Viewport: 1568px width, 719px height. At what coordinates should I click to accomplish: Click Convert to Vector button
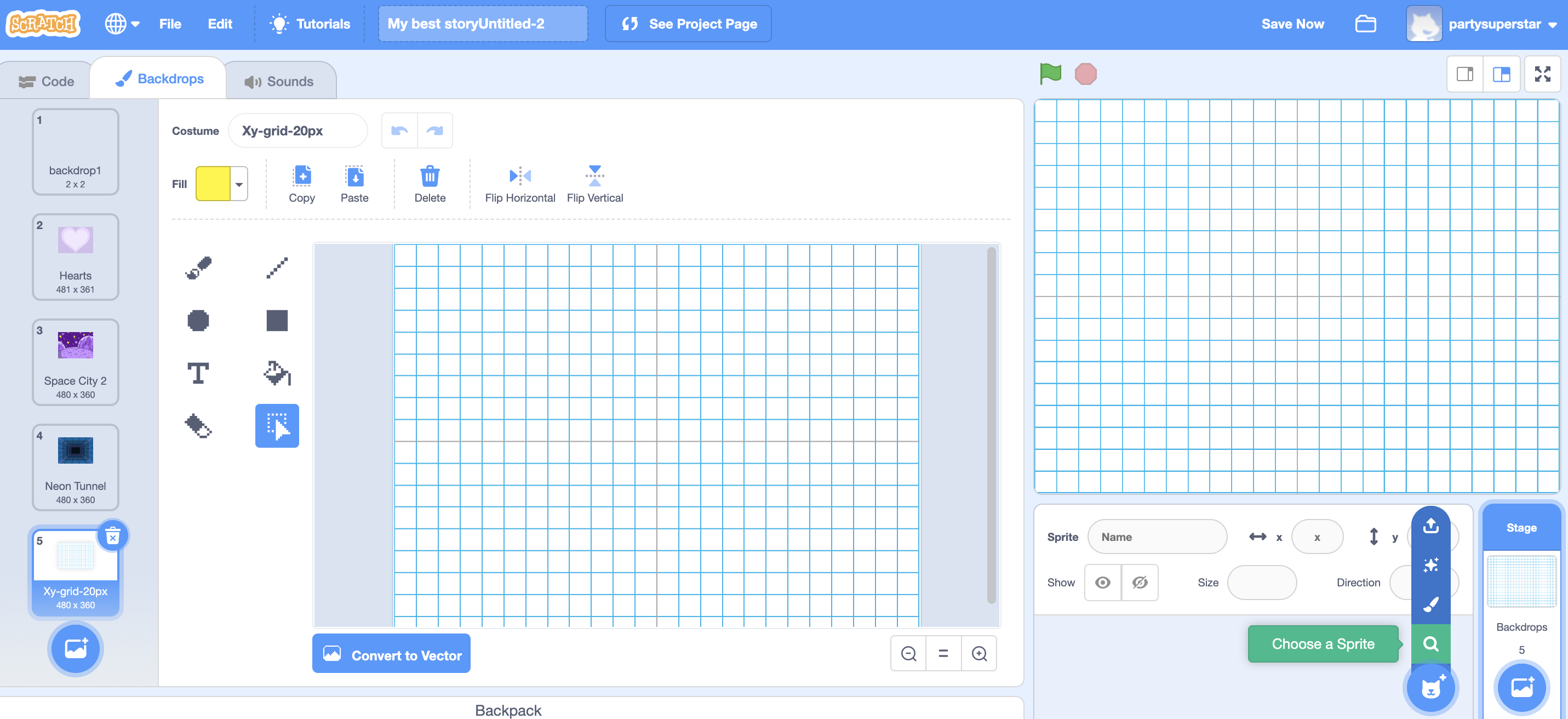tap(391, 654)
